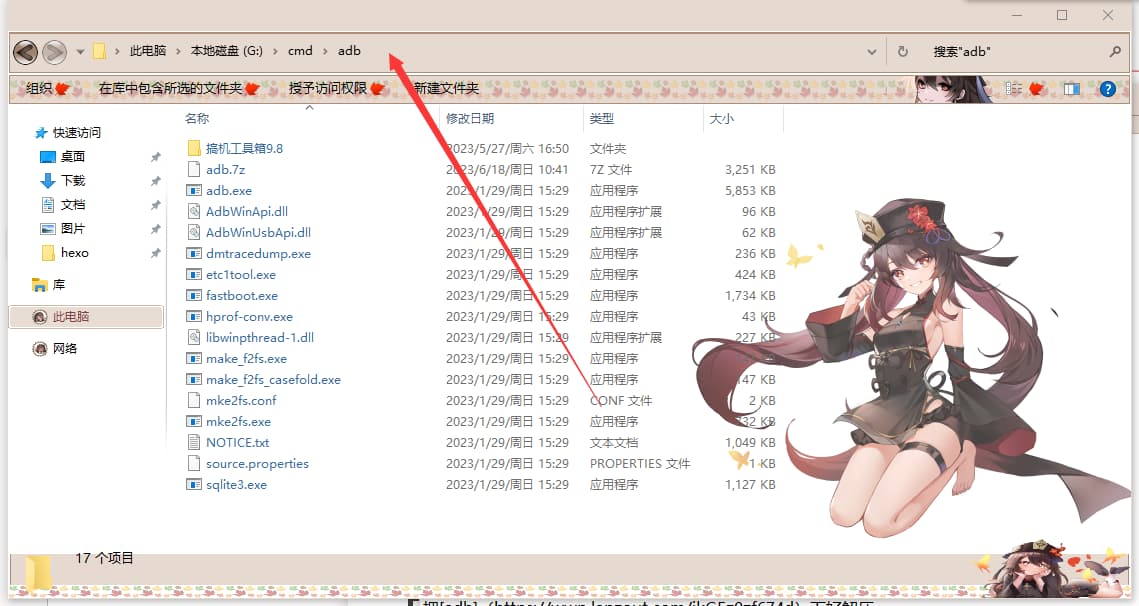1139x606 pixels.
Task: Unpin 下载 using its pin icon
Action: click(x=155, y=181)
